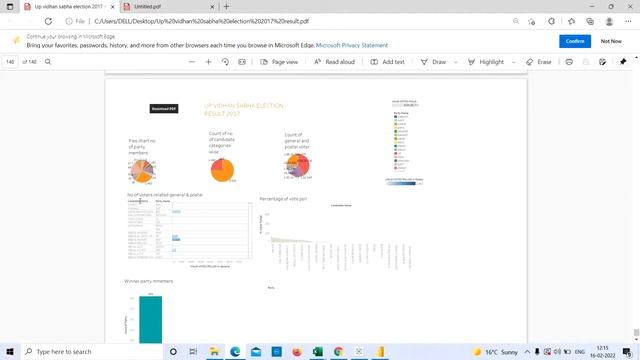Click the general and postal voter pie

pyautogui.click(x=298, y=165)
